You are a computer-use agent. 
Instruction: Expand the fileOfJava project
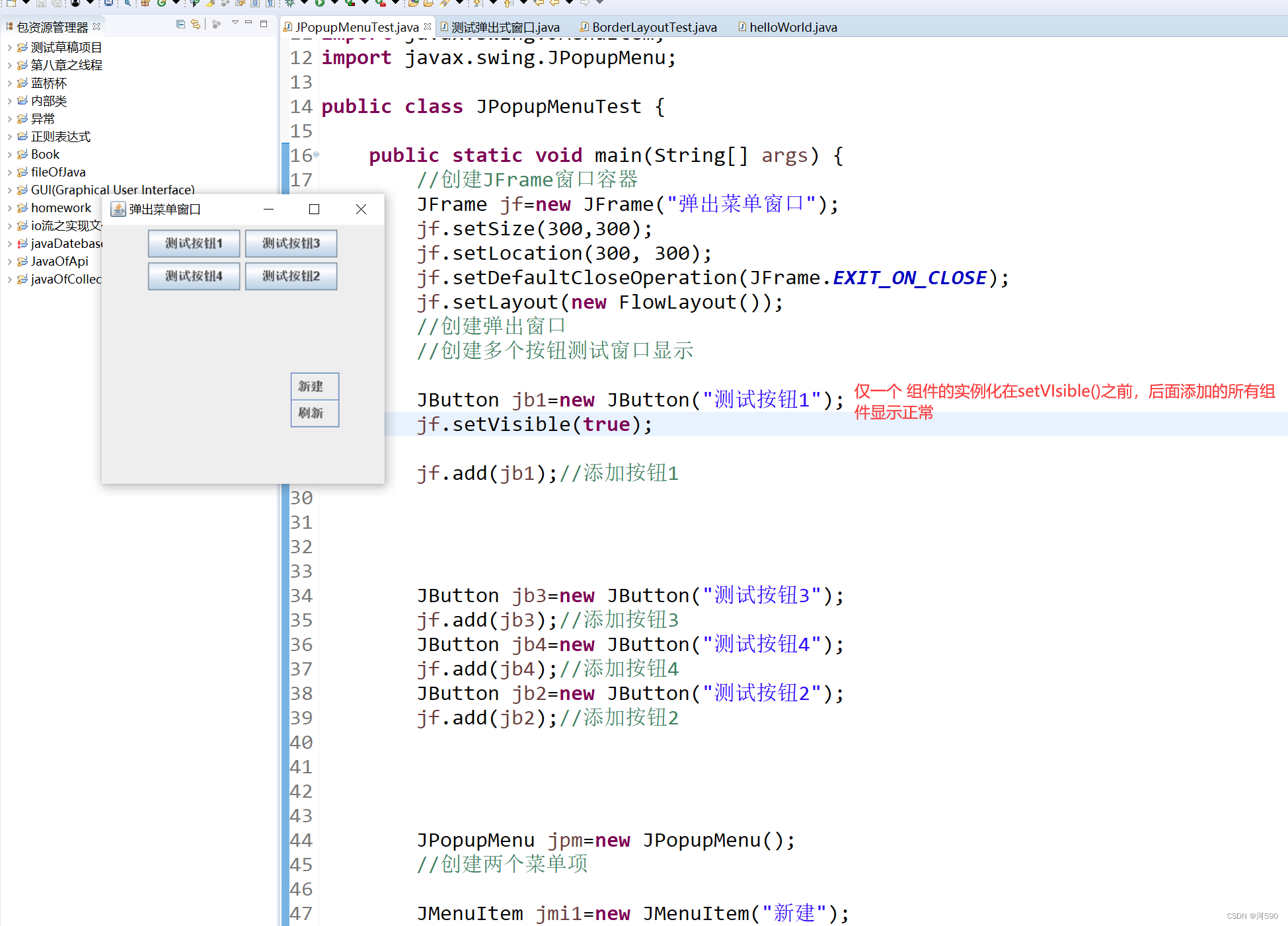9,173
